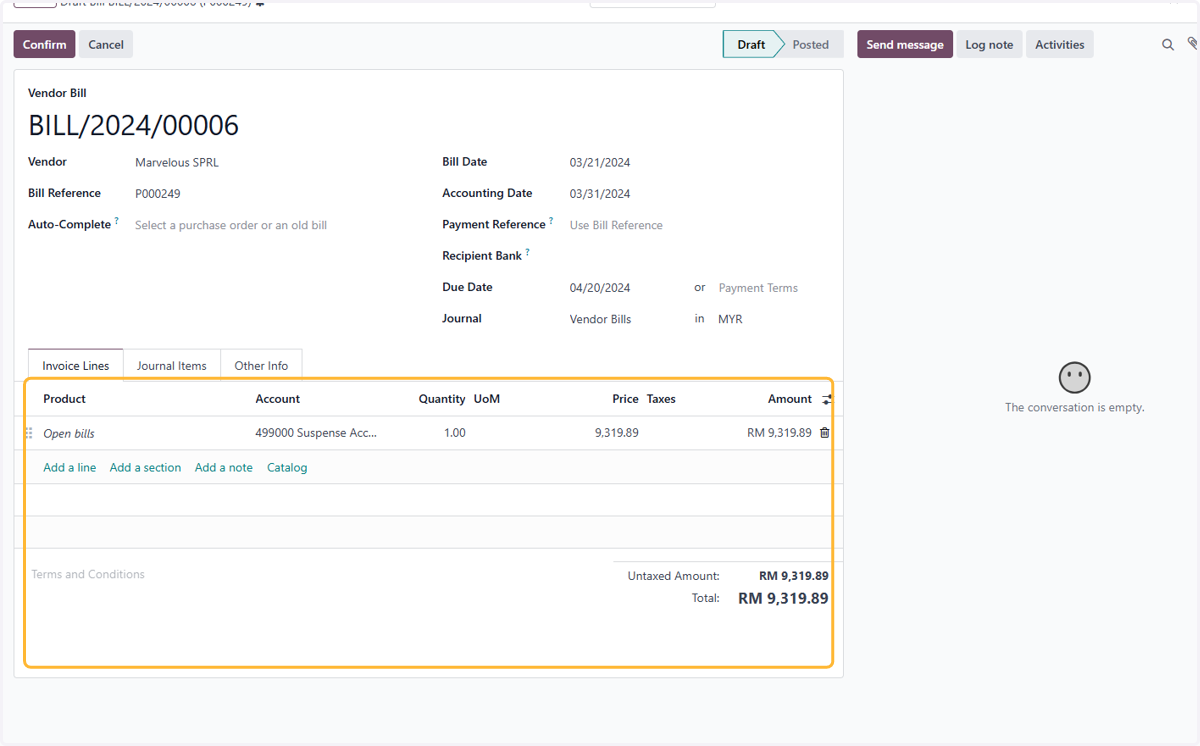The width and height of the screenshot is (1200, 746).
Task: Select the bill number BILL/2024/00006
Action: [x=134, y=125]
